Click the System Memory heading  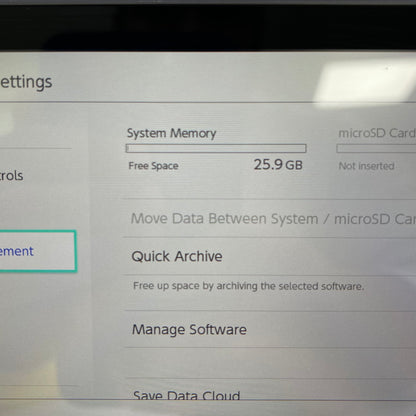(x=171, y=133)
